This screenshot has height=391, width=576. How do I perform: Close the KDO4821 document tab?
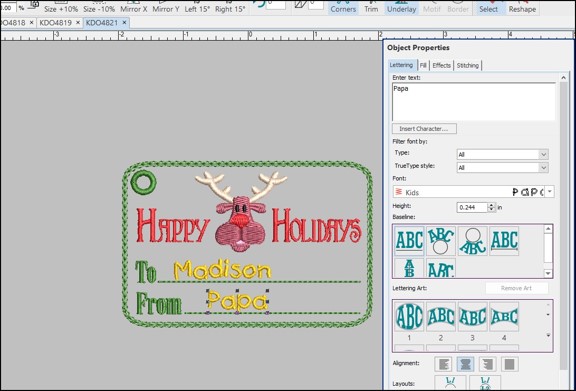(125, 23)
